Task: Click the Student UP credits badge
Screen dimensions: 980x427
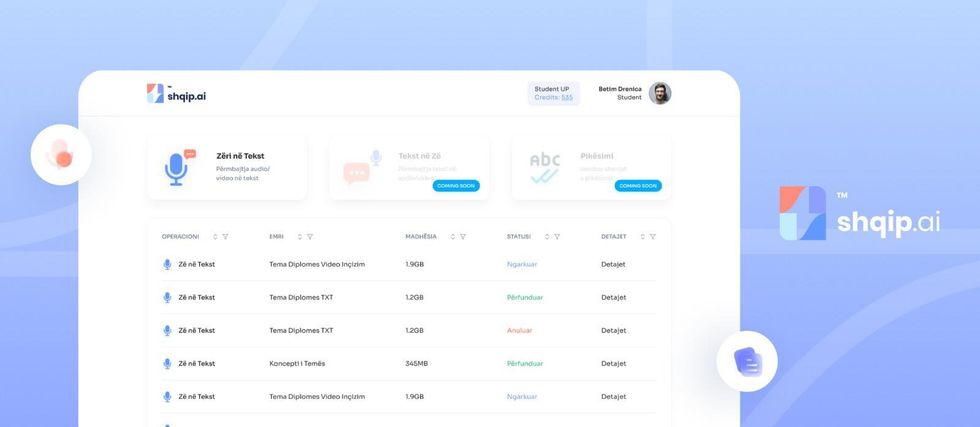Action: tap(553, 93)
